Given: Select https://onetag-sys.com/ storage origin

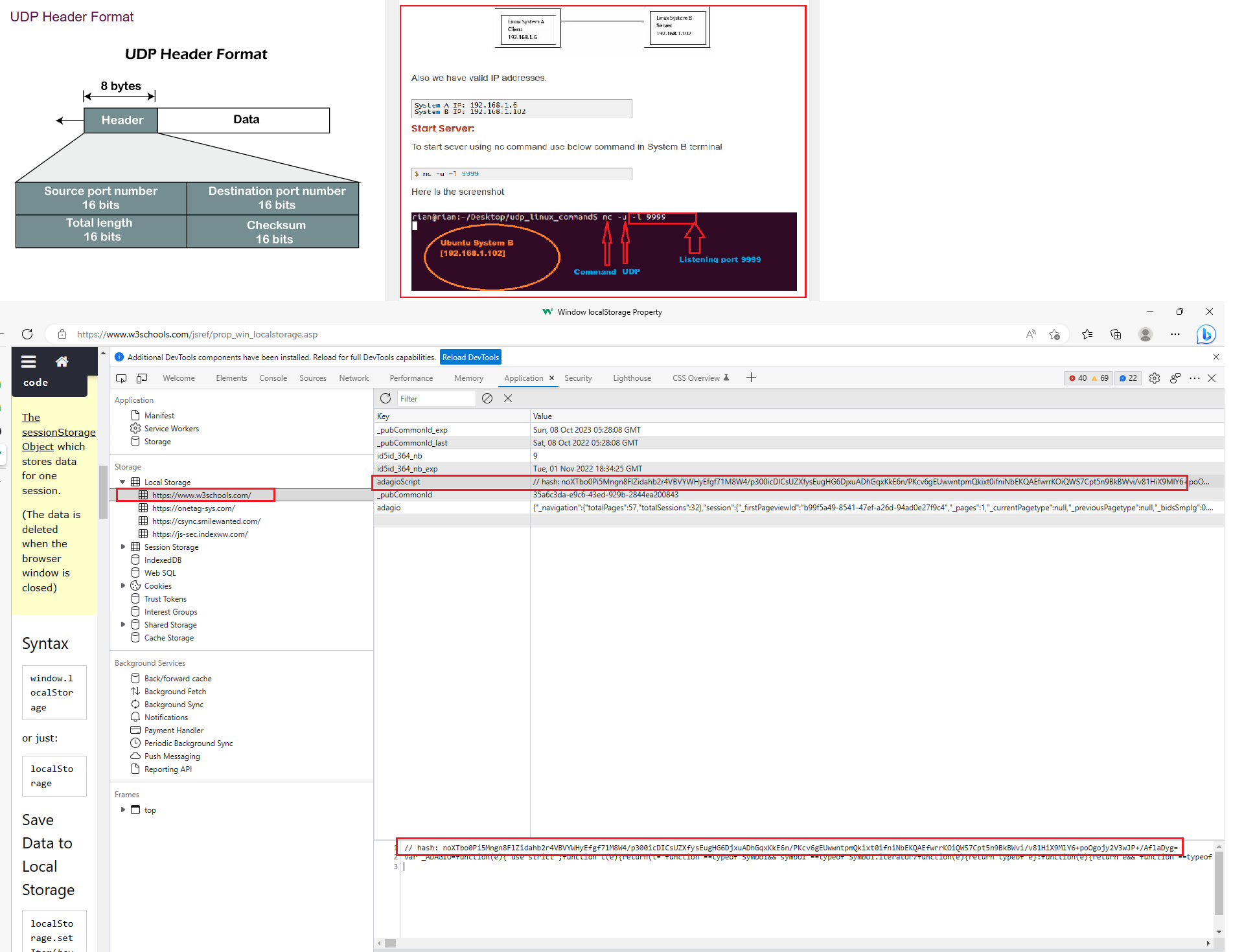Looking at the screenshot, I should click(193, 508).
